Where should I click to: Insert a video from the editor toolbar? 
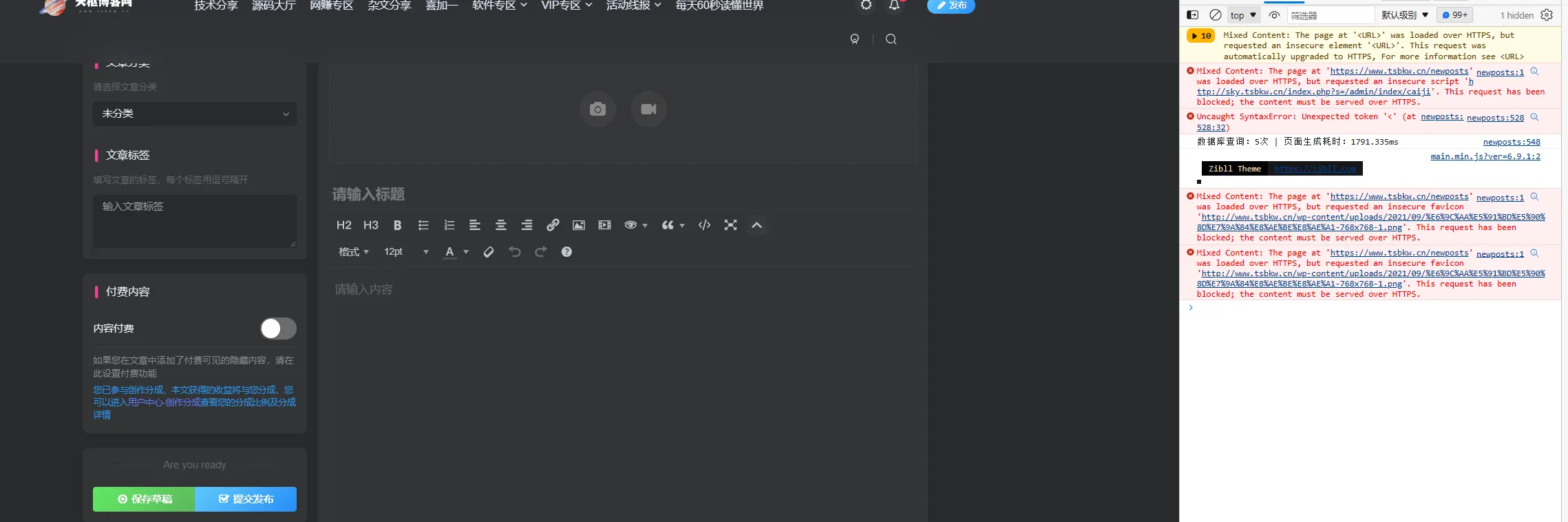(x=604, y=225)
